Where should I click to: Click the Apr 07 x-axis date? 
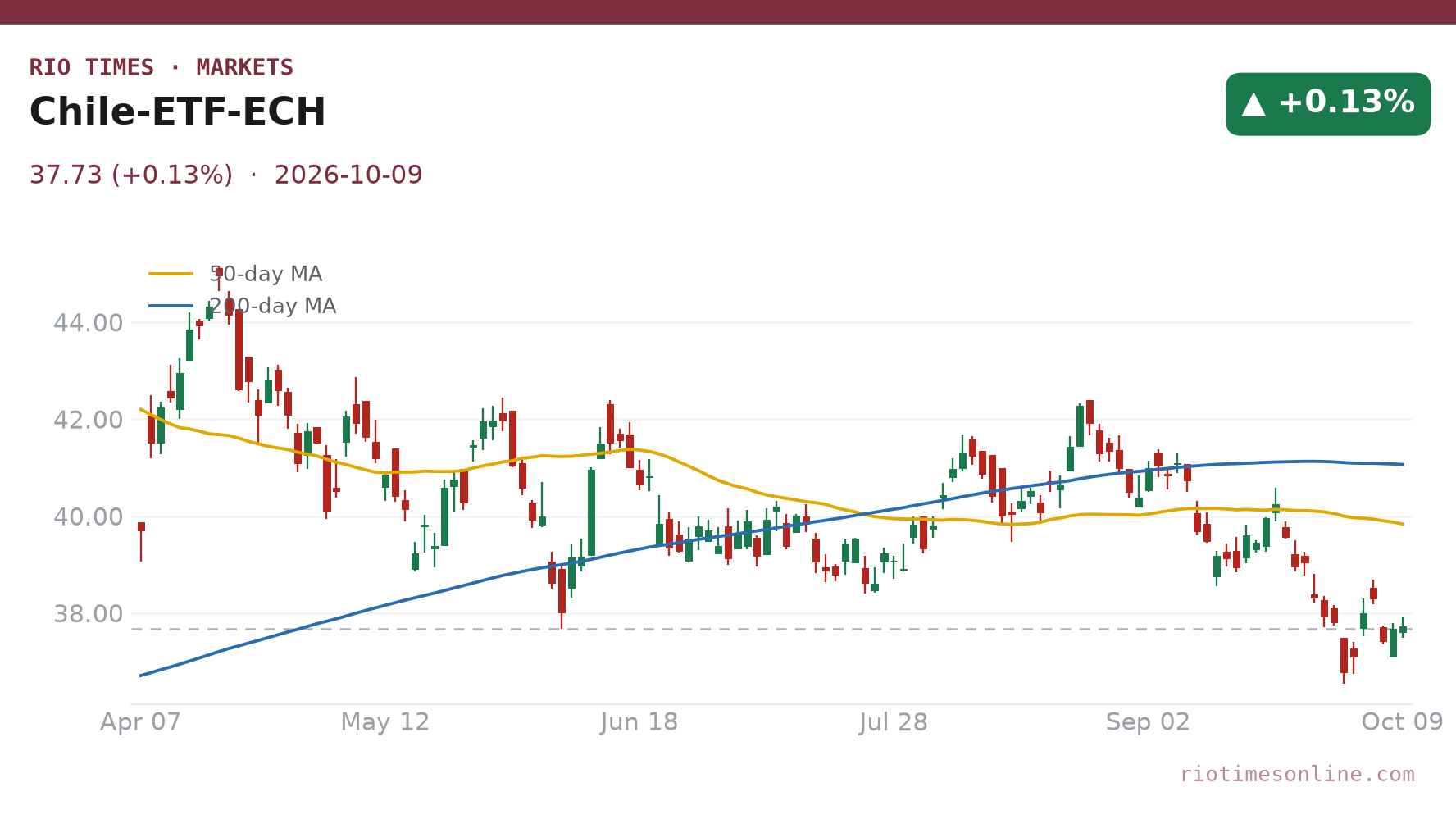(140, 722)
